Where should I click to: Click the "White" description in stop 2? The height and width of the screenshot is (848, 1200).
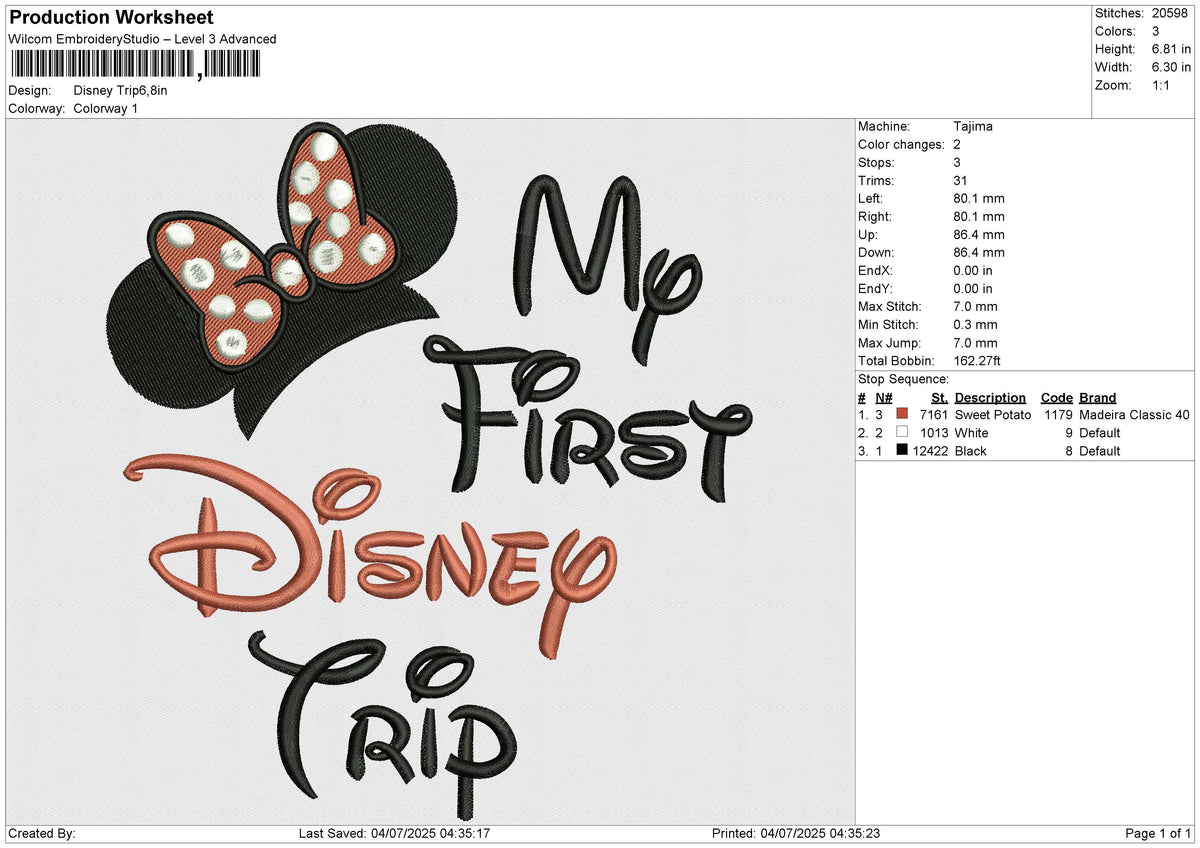[x=971, y=432]
